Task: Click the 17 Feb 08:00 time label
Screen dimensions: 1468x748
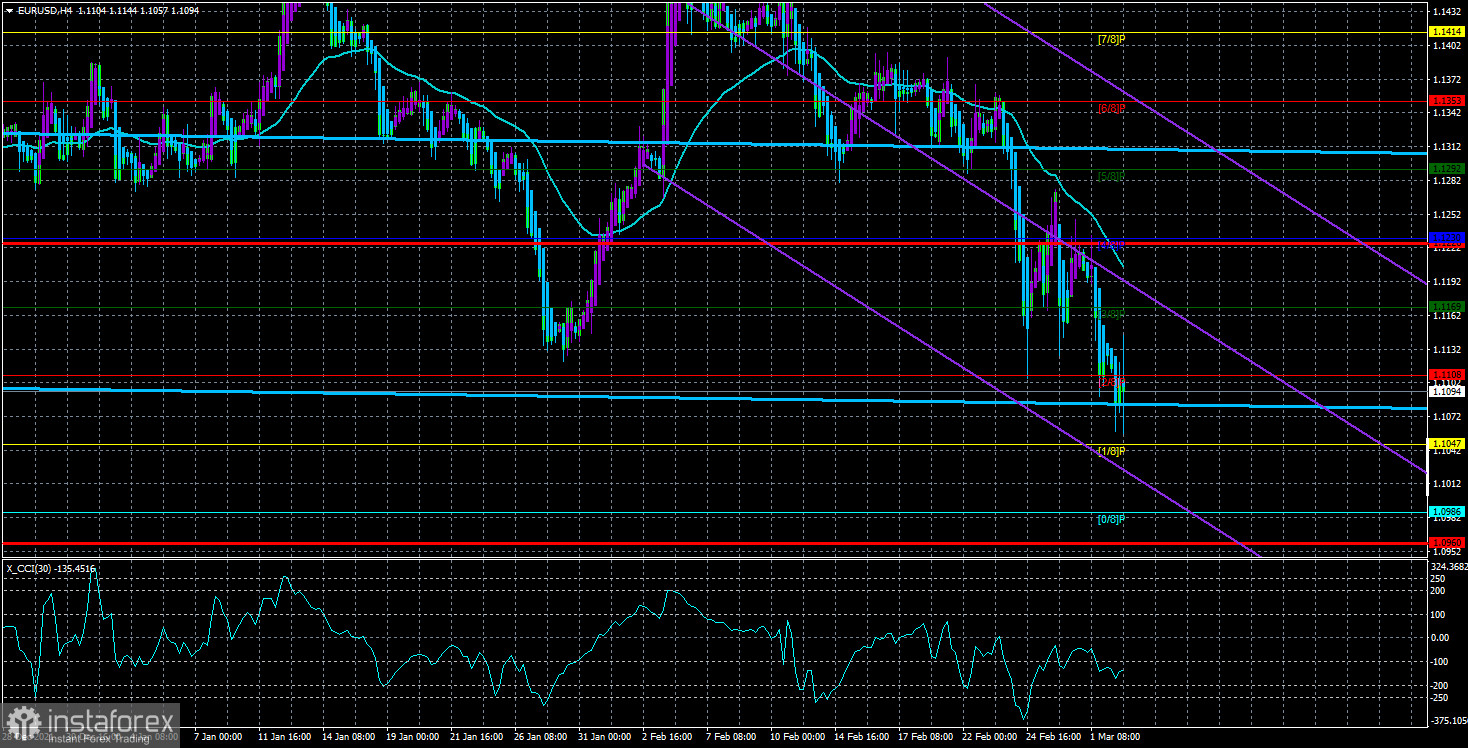Action: point(925,736)
